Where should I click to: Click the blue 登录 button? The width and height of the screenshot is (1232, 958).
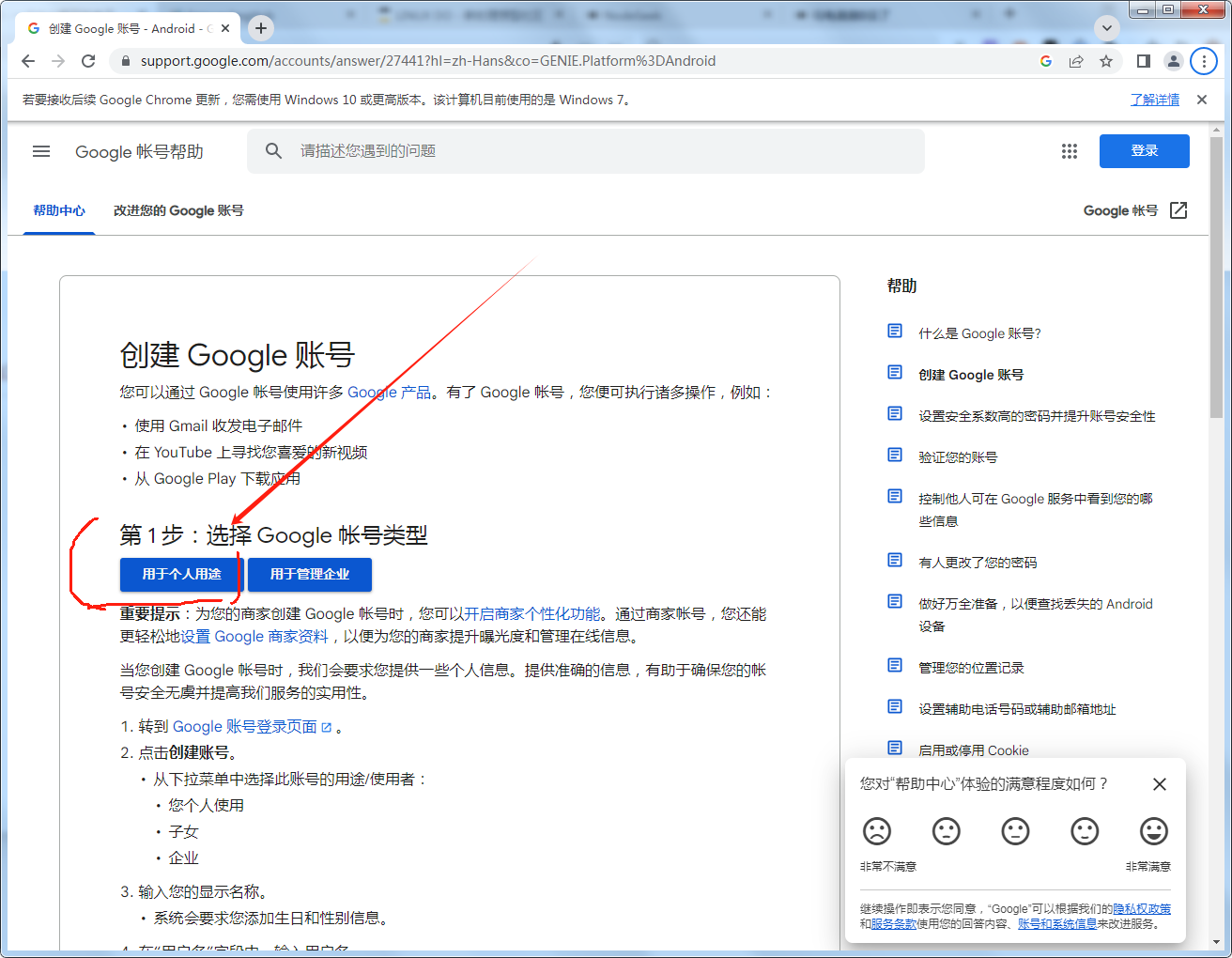pyautogui.click(x=1144, y=151)
